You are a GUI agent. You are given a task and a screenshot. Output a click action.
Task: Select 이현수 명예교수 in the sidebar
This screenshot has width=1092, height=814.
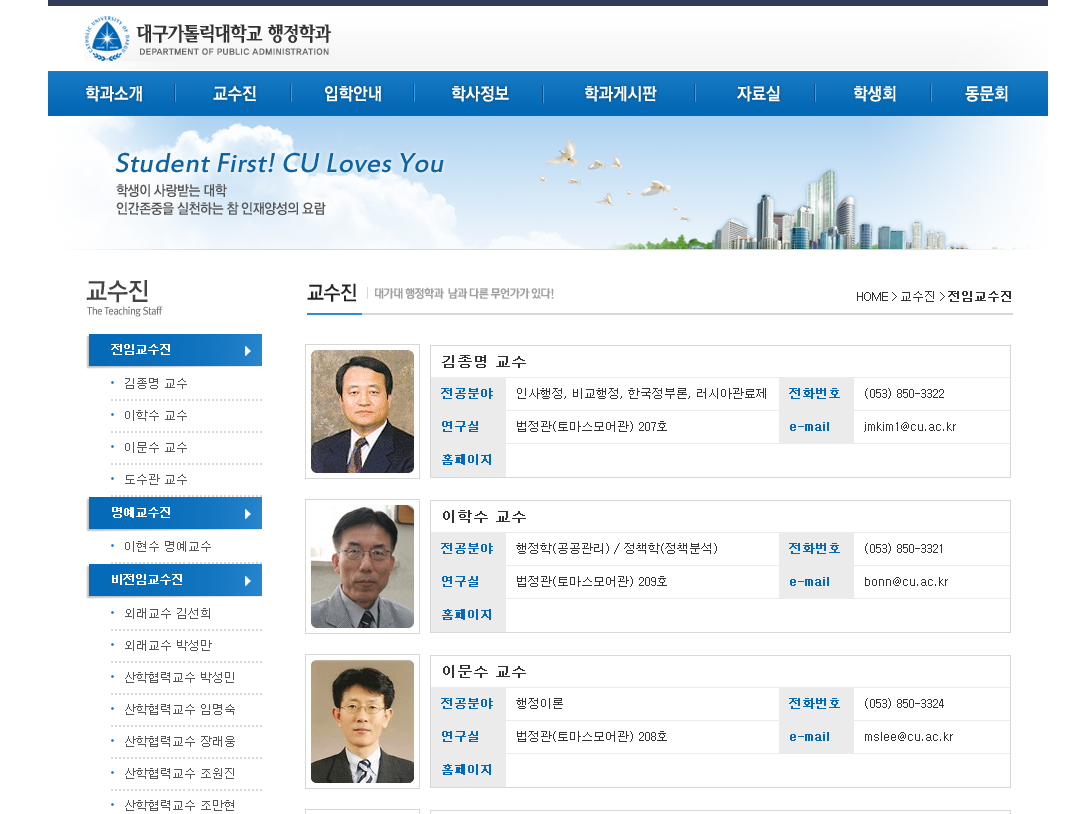[168, 547]
